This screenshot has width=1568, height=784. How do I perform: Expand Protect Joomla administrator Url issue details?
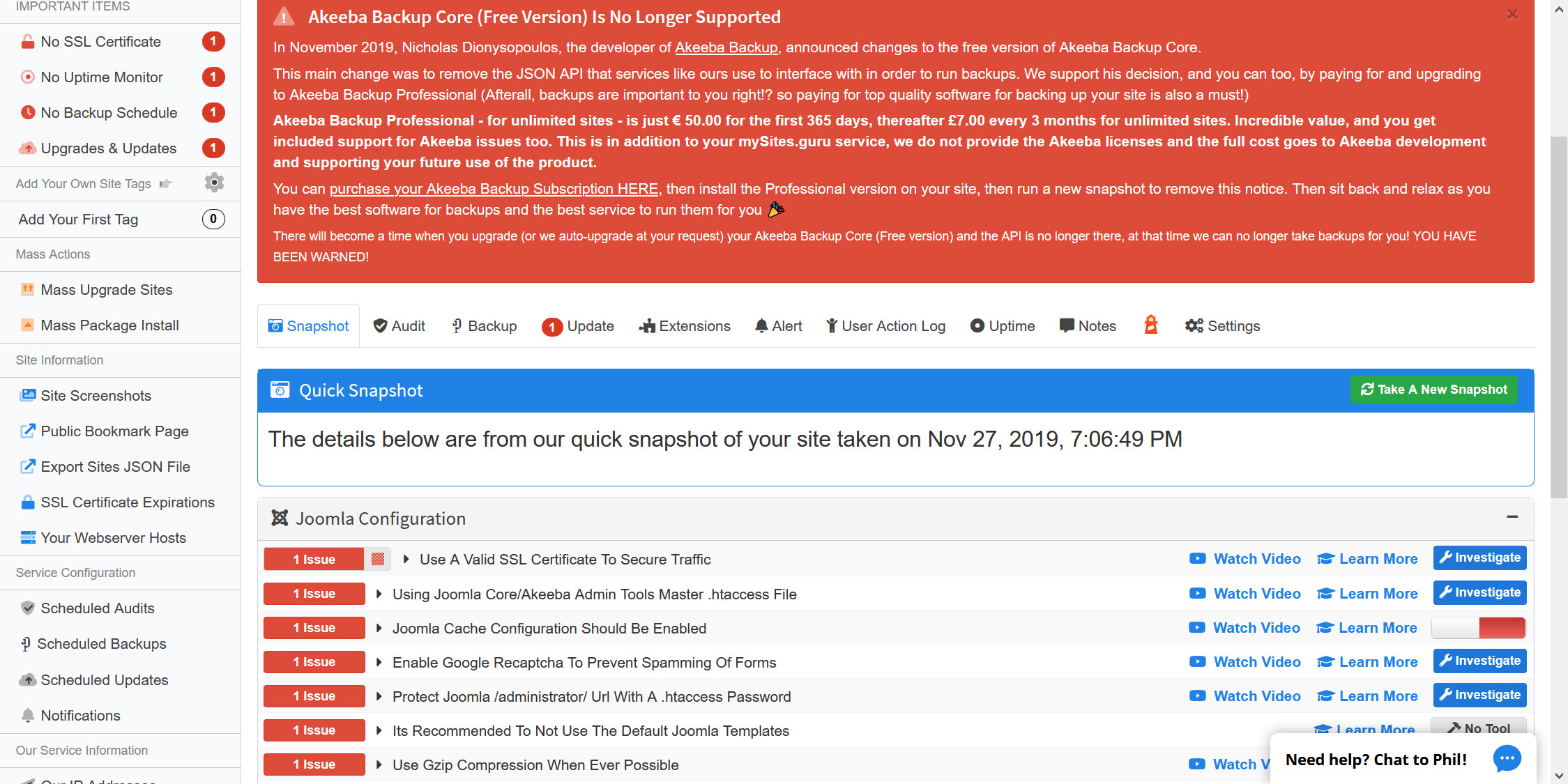point(379,696)
